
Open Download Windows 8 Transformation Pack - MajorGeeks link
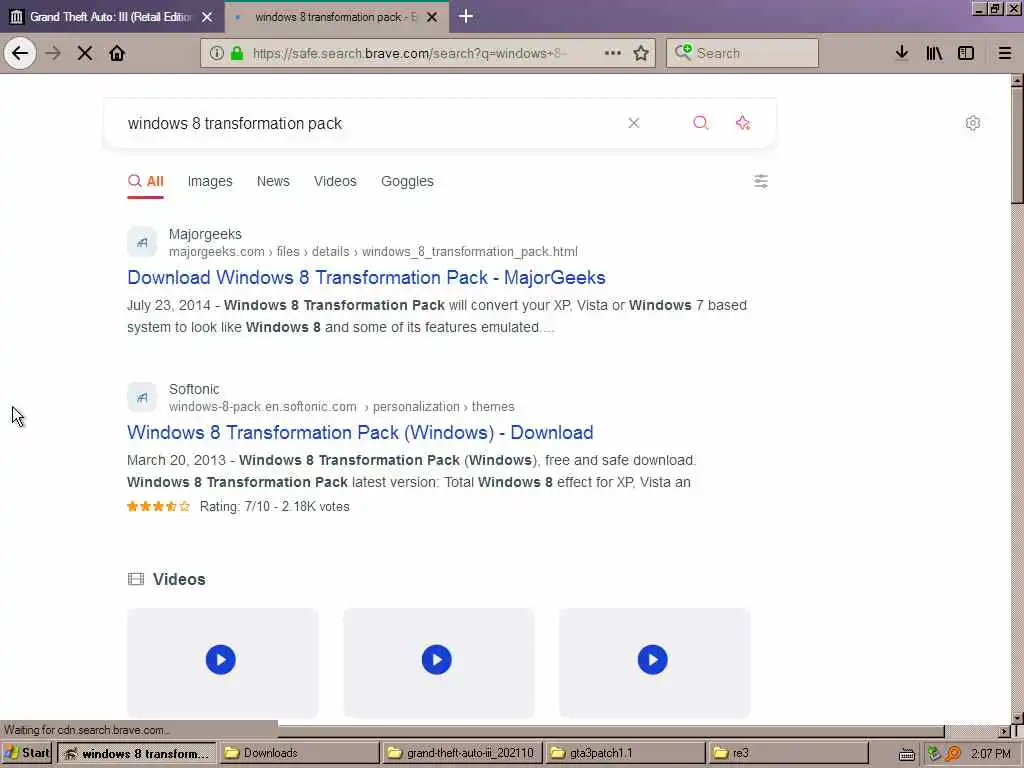pyautogui.click(x=366, y=278)
